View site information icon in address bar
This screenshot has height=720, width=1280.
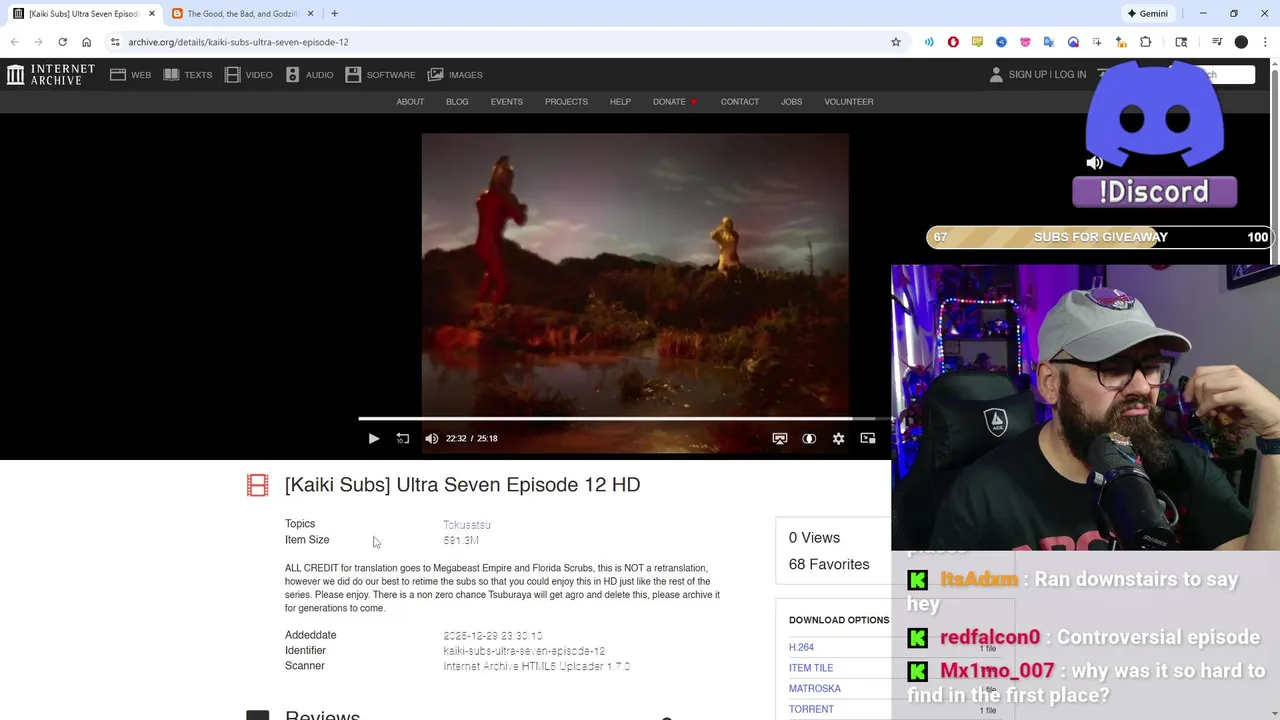point(115,42)
